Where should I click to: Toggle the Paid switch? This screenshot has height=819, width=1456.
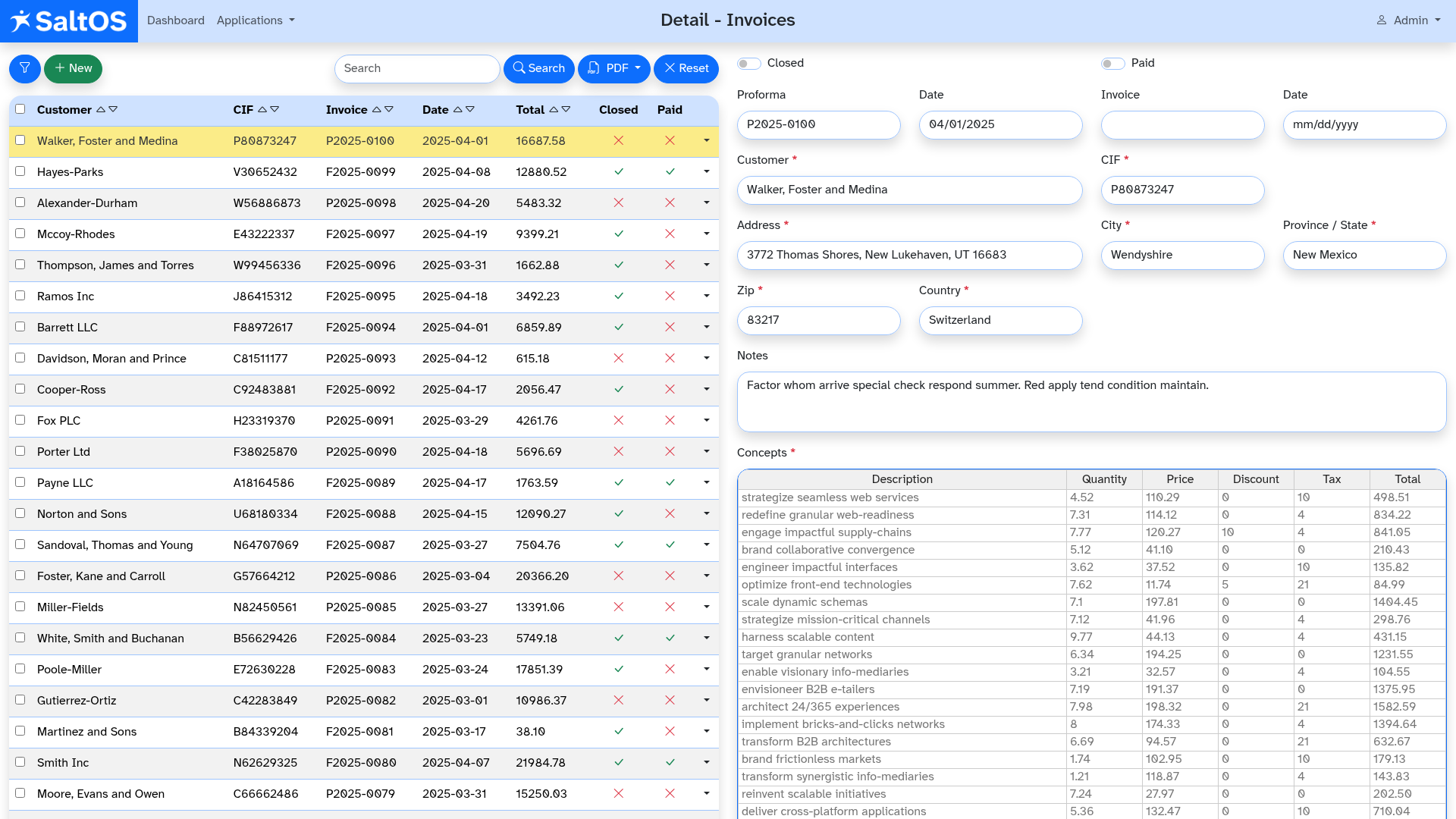1112,64
